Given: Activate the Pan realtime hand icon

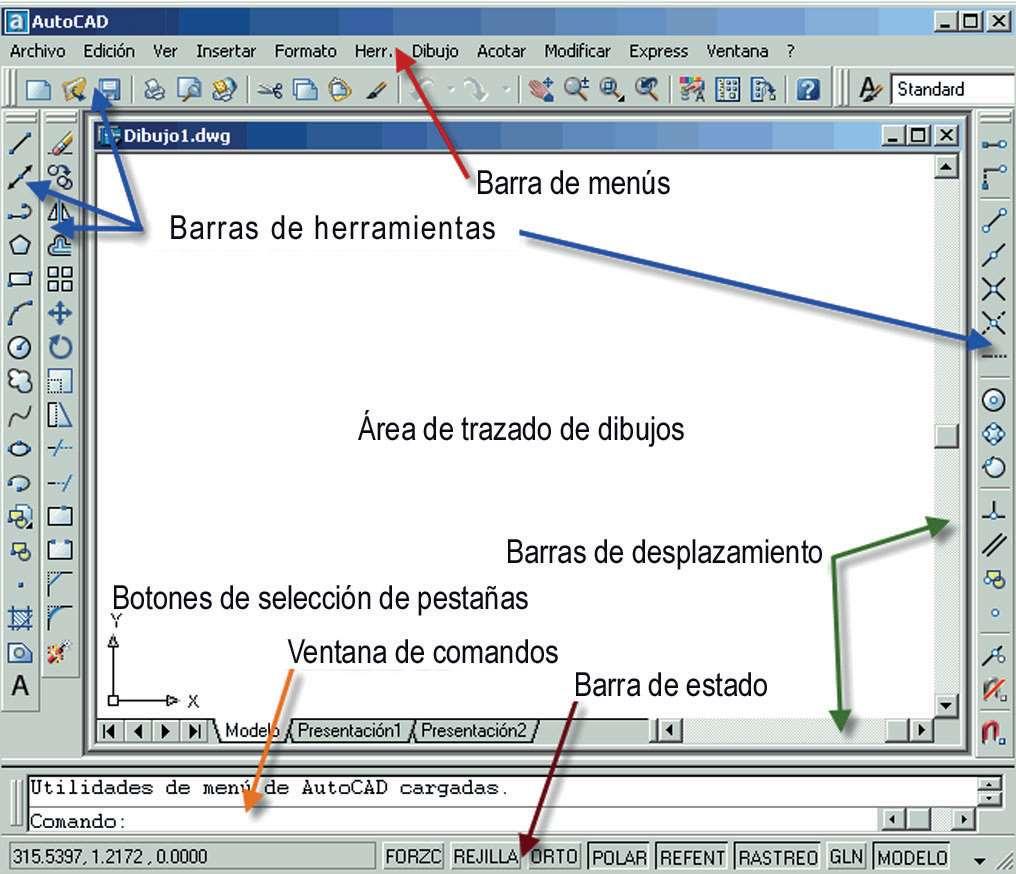Looking at the screenshot, I should pos(540,89).
